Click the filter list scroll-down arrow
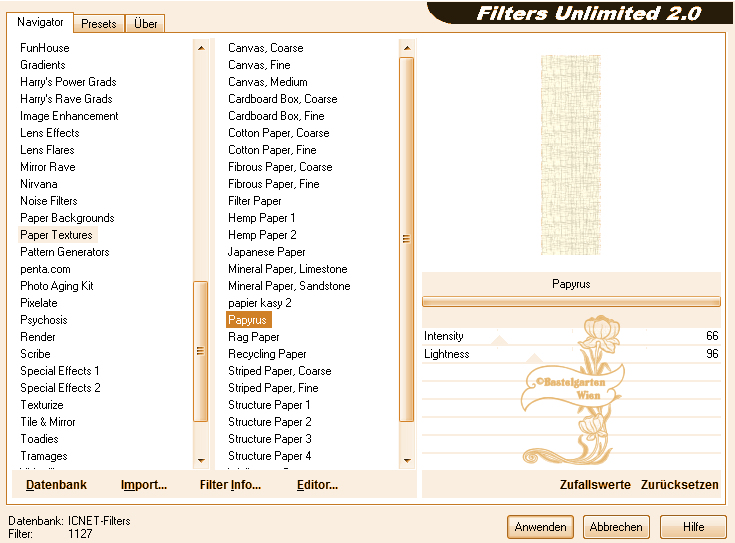Screen dimensions: 735x543 [x=407, y=460]
